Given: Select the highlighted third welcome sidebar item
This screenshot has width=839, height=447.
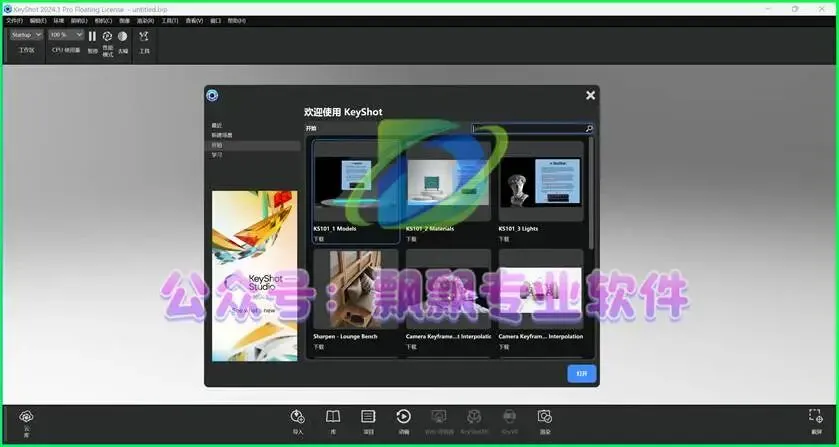Looking at the screenshot, I should [x=255, y=146].
